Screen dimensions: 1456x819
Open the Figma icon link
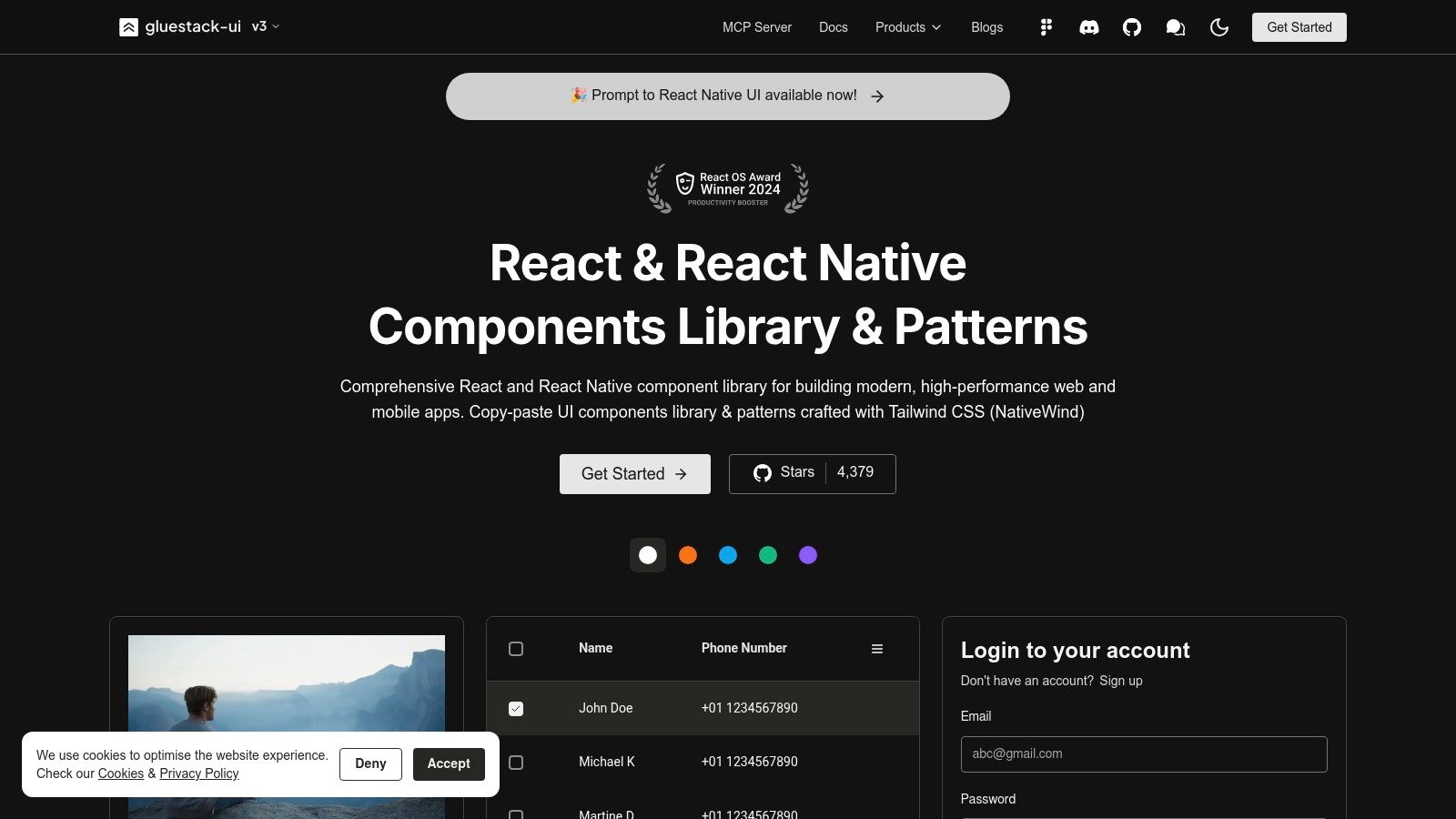[1046, 27]
